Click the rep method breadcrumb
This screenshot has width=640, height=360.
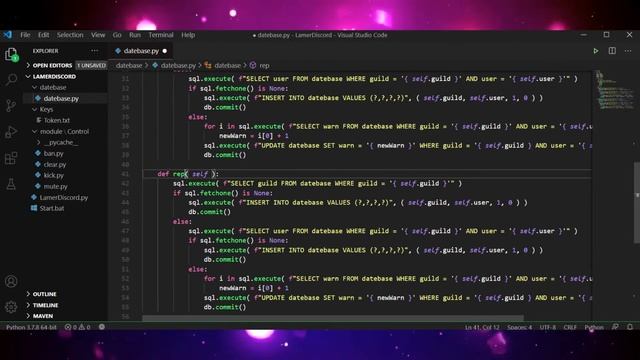click(260, 65)
